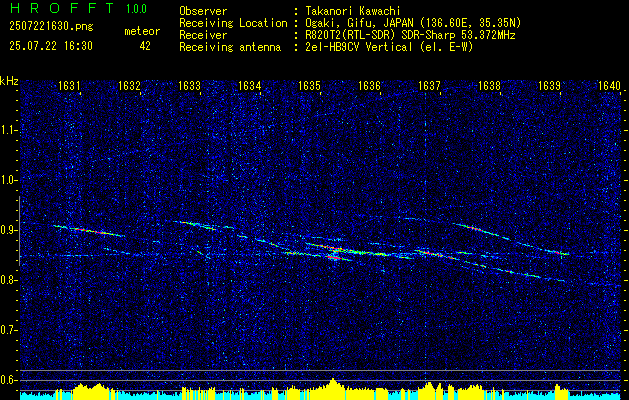Click the 1.1 kHz frequency label
The image size is (629, 400).
7,130
